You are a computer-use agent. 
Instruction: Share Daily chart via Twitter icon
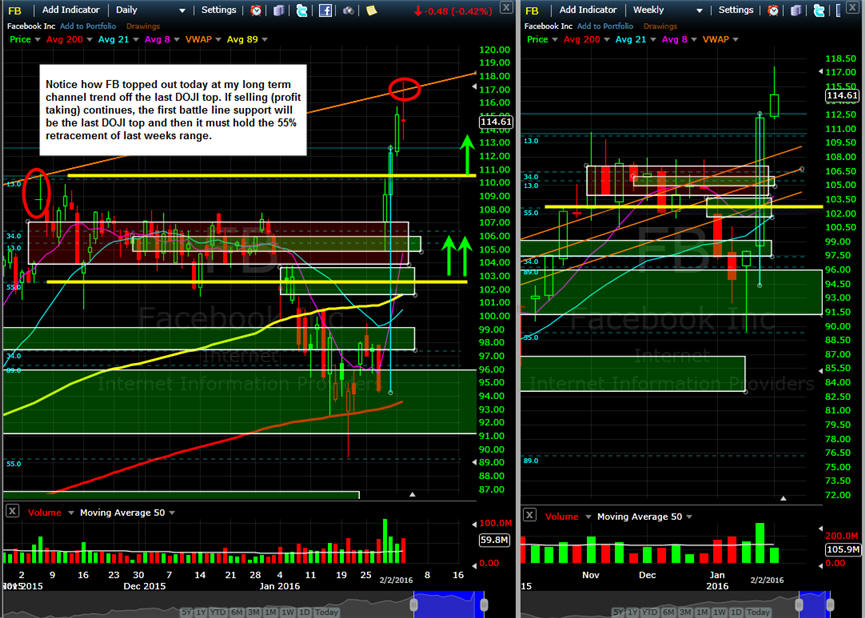[x=302, y=10]
